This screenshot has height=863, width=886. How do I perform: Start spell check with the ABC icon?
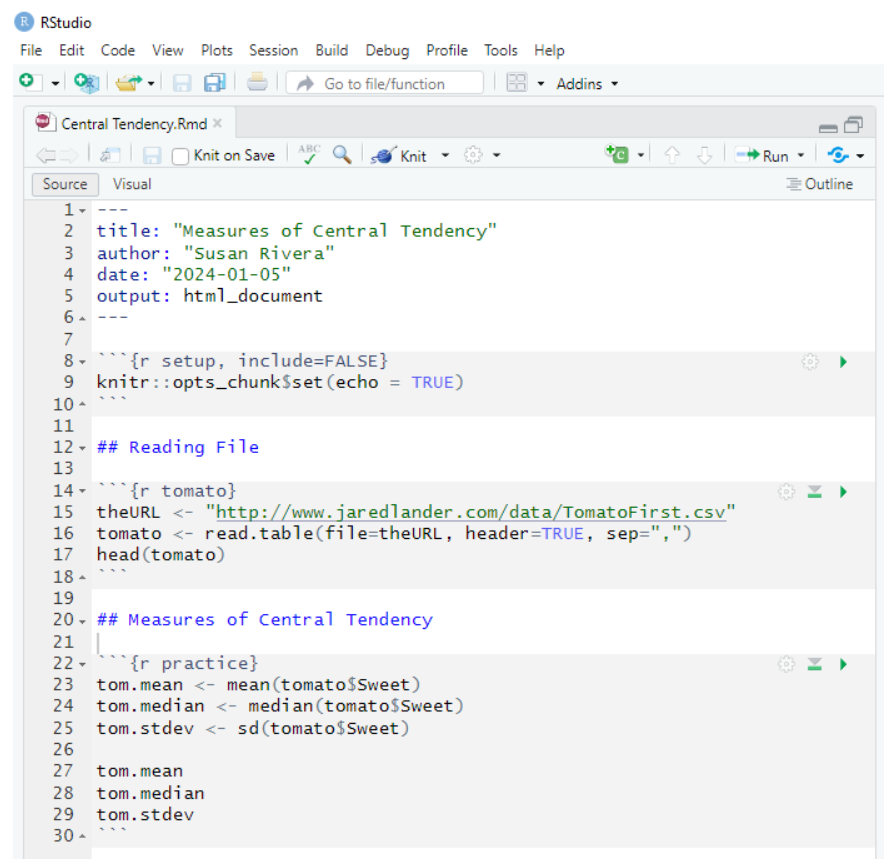tap(307, 155)
